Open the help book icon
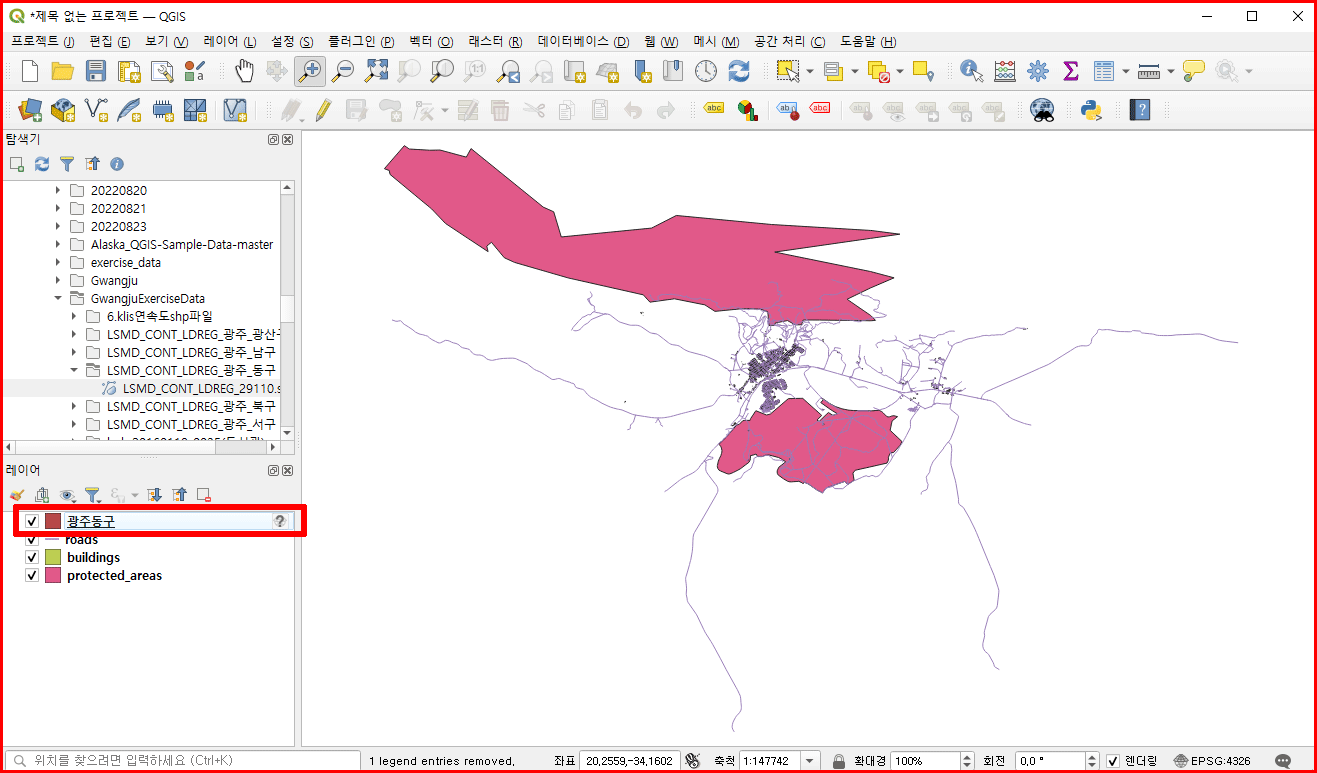 click(1139, 110)
